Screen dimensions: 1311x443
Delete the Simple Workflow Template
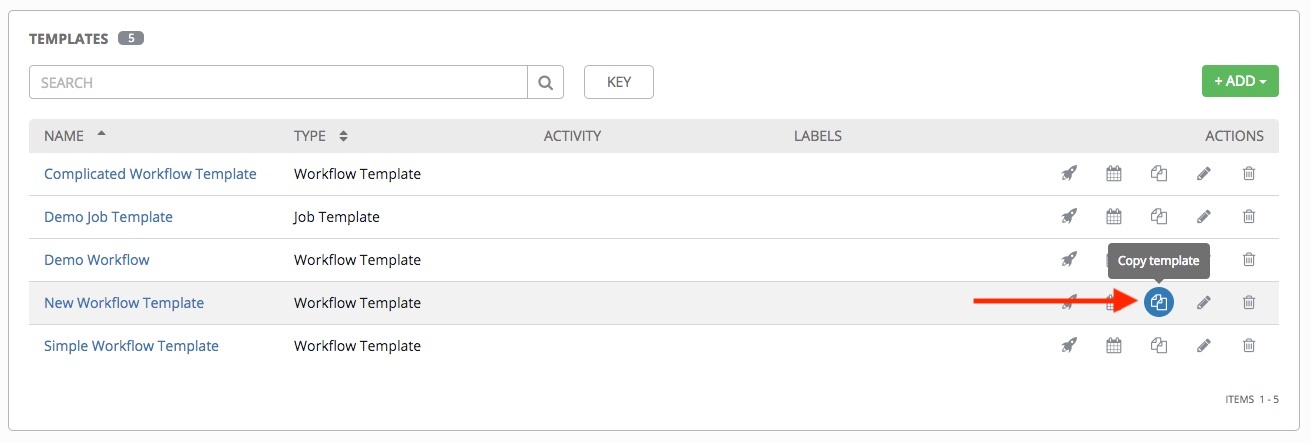tap(1249, 346)
